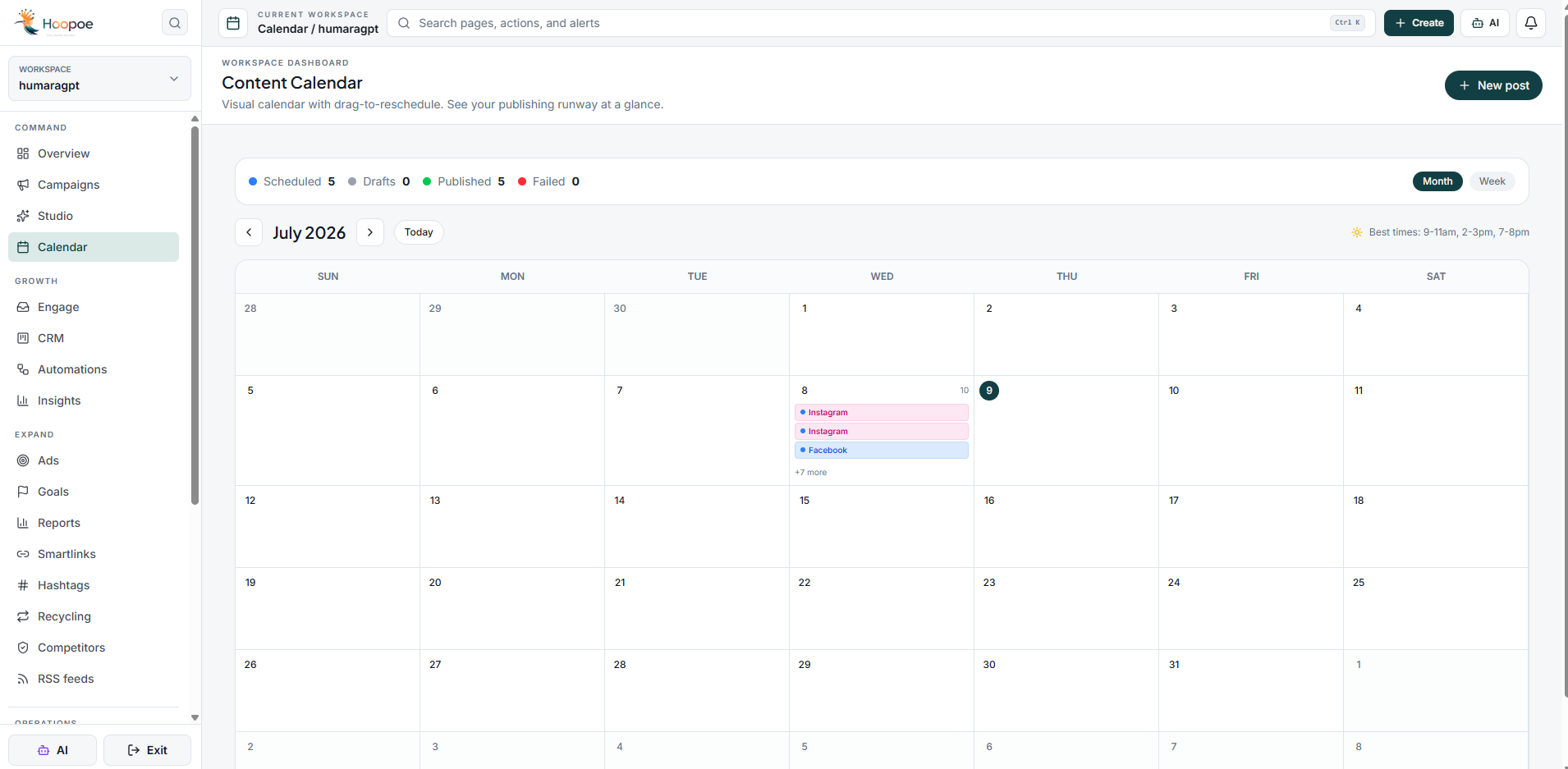Click the sidebar vertical scrollbar

tap(195, 316)
